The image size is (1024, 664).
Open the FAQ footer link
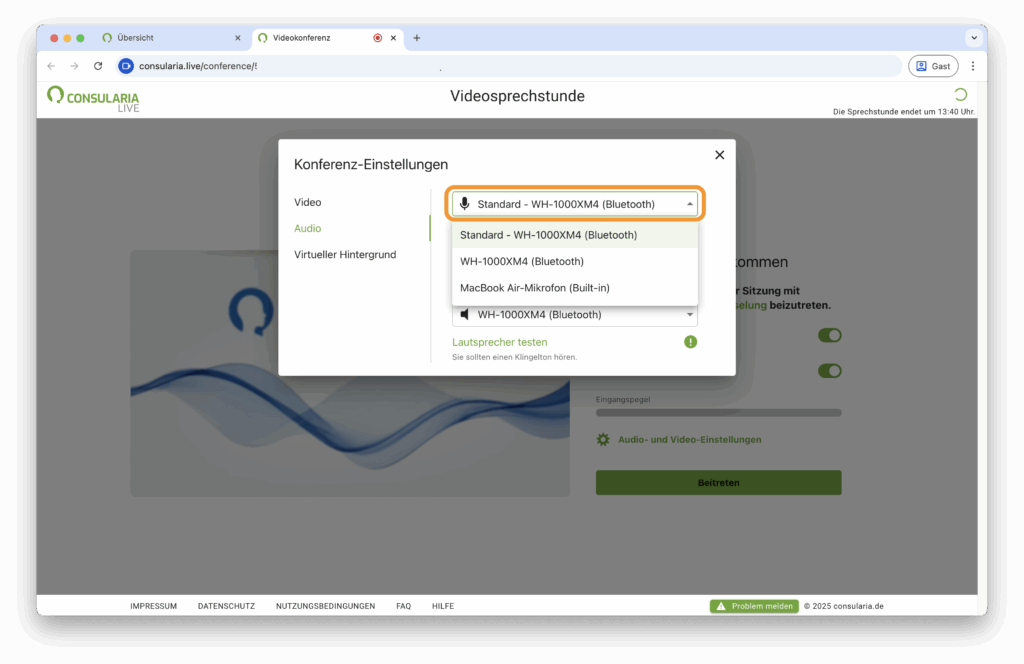click(404, 606)
